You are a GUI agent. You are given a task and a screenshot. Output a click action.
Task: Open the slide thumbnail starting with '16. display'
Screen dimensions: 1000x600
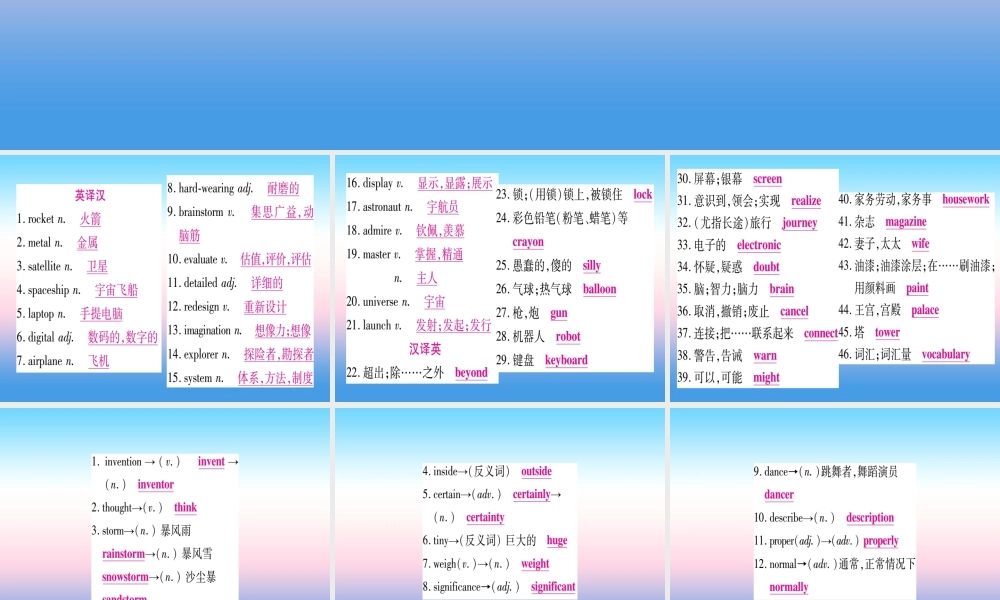coord(499,278)
